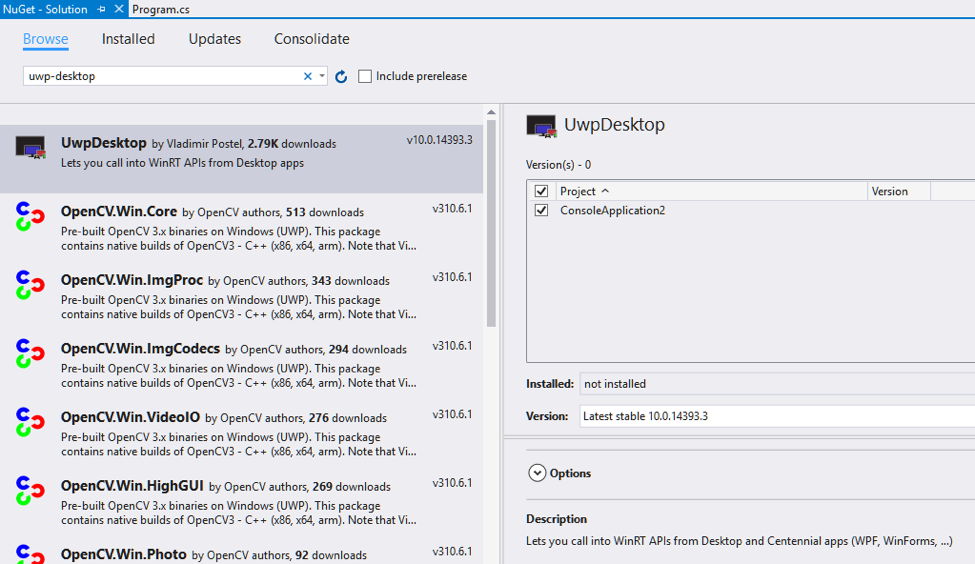Image resolution: width=975 pixels, height=564 pixels.
Task: Click the Version(s) - 0 label
Action: (x=558, y=165)
